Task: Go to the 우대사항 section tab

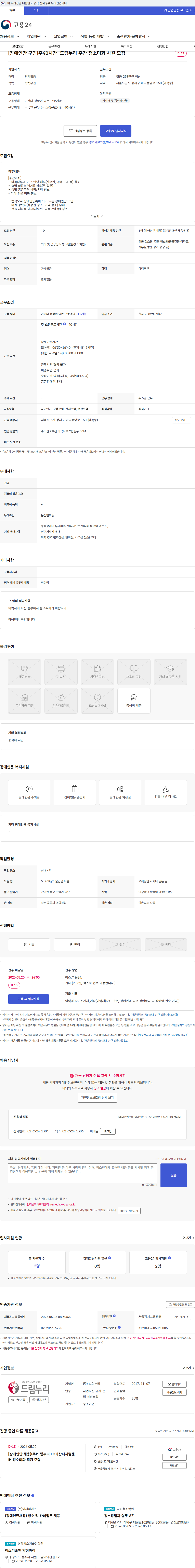Action: pos(90,46)
